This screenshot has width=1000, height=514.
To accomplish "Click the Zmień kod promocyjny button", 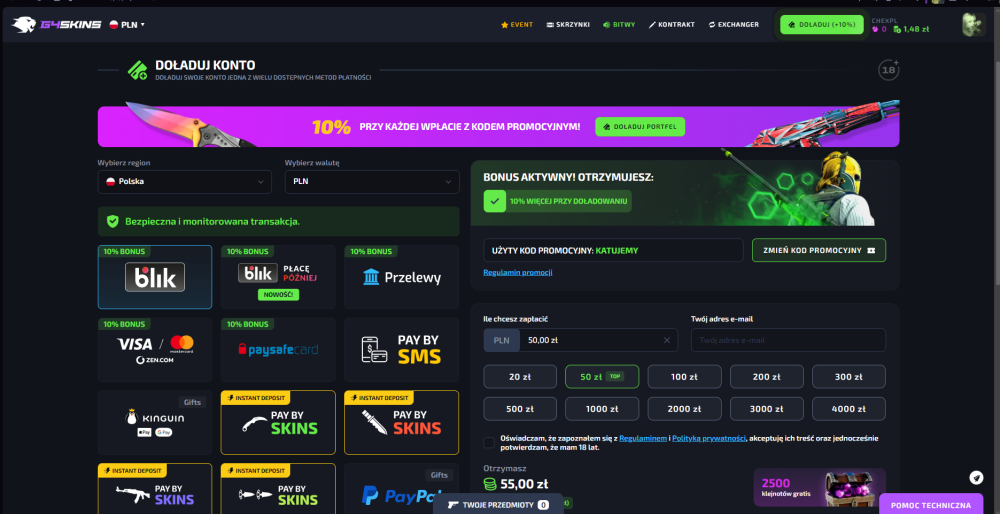I will (x=819, y=251).
